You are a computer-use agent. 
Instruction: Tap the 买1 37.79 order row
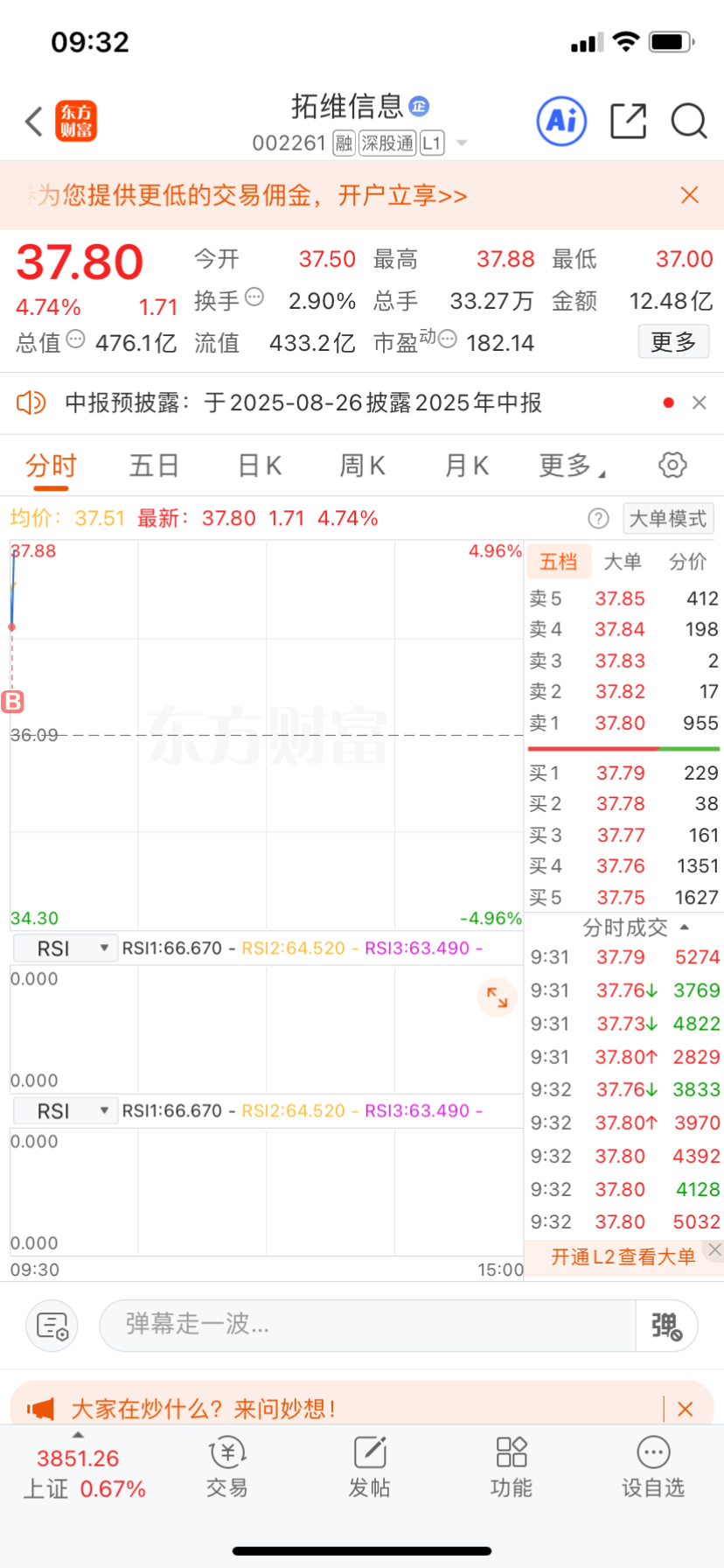click(x=623, y=773)
